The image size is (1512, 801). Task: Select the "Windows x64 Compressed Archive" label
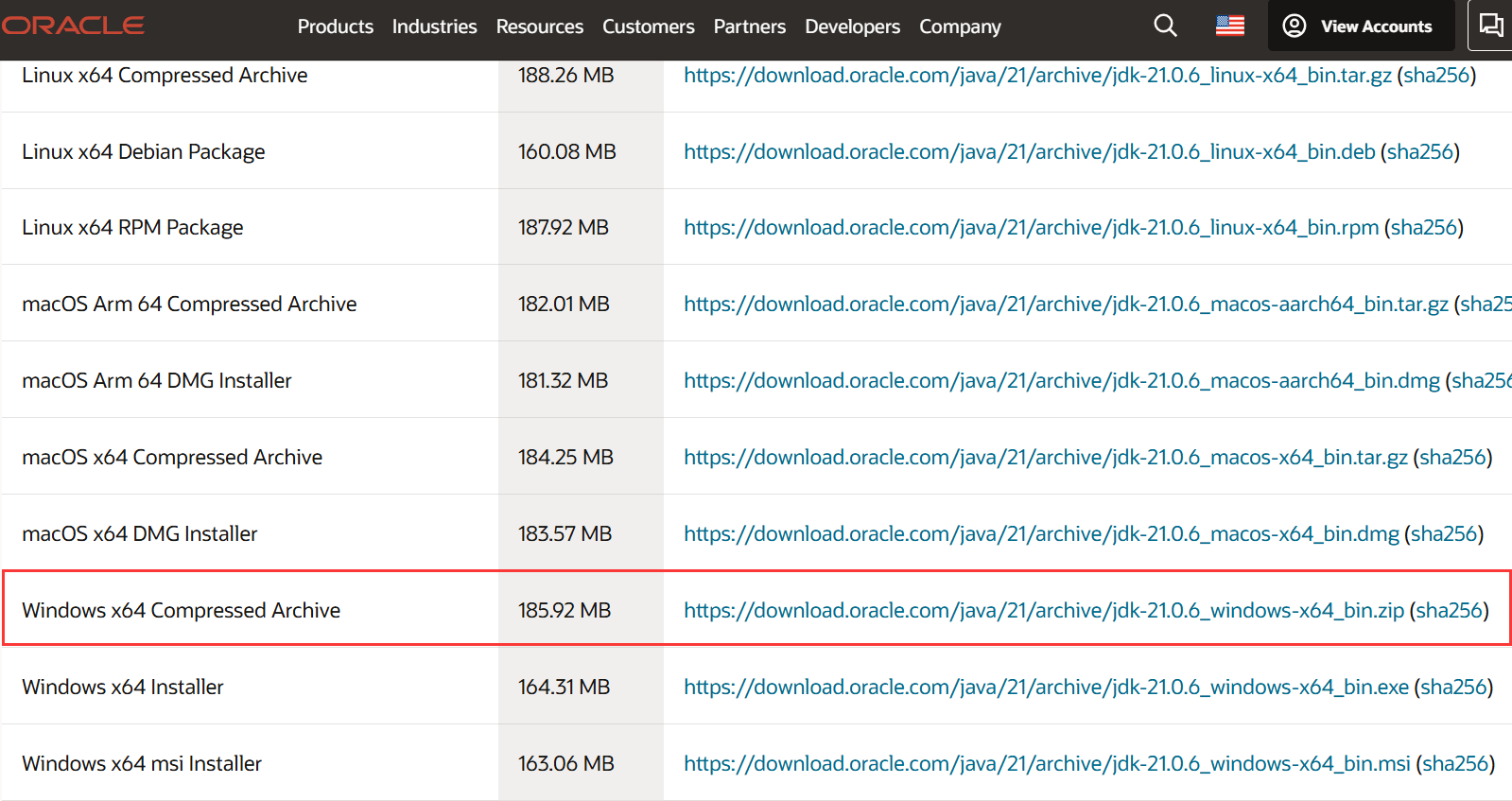pos(182,610)
